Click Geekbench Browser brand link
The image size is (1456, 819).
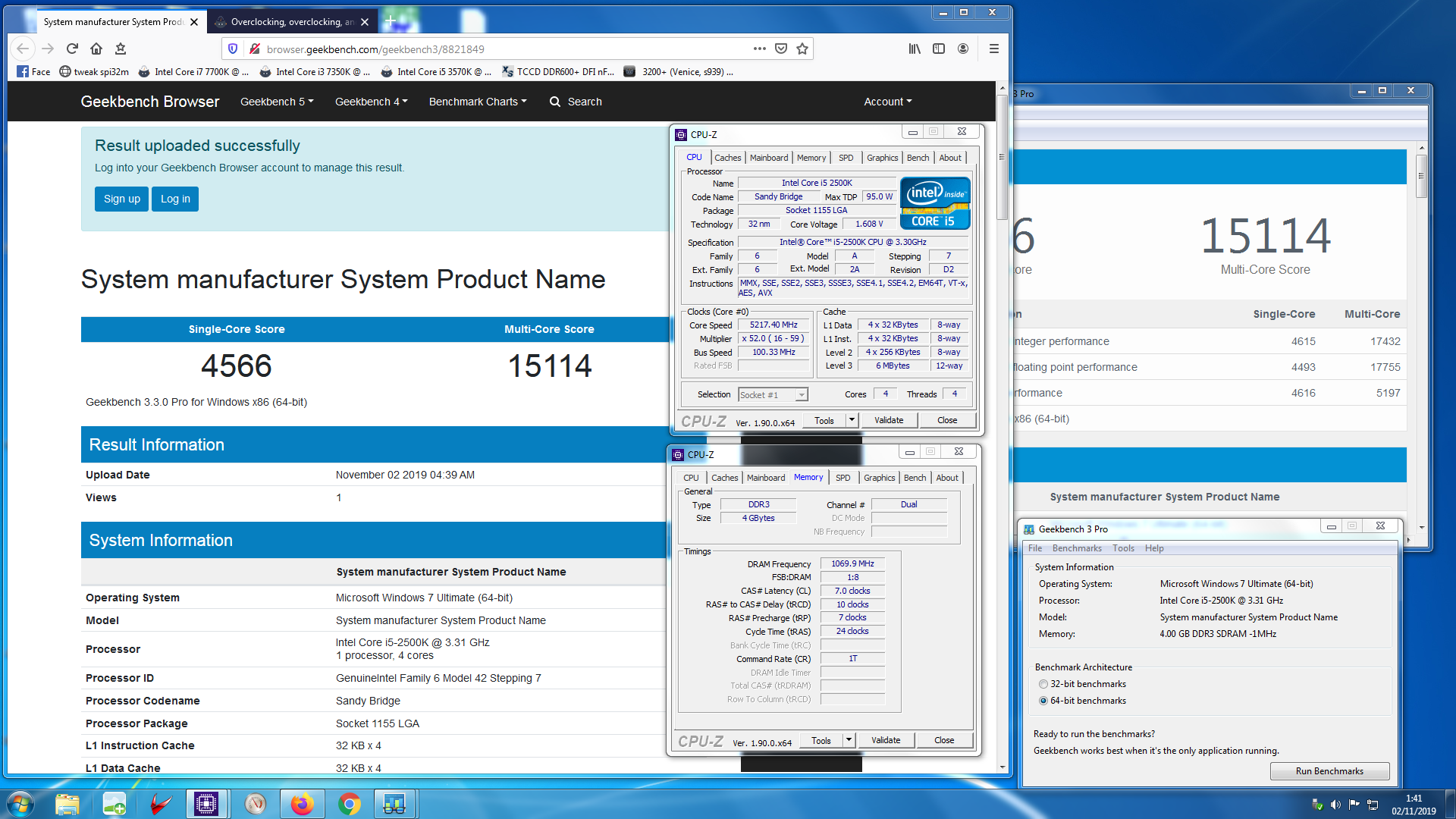coord(150,102)
